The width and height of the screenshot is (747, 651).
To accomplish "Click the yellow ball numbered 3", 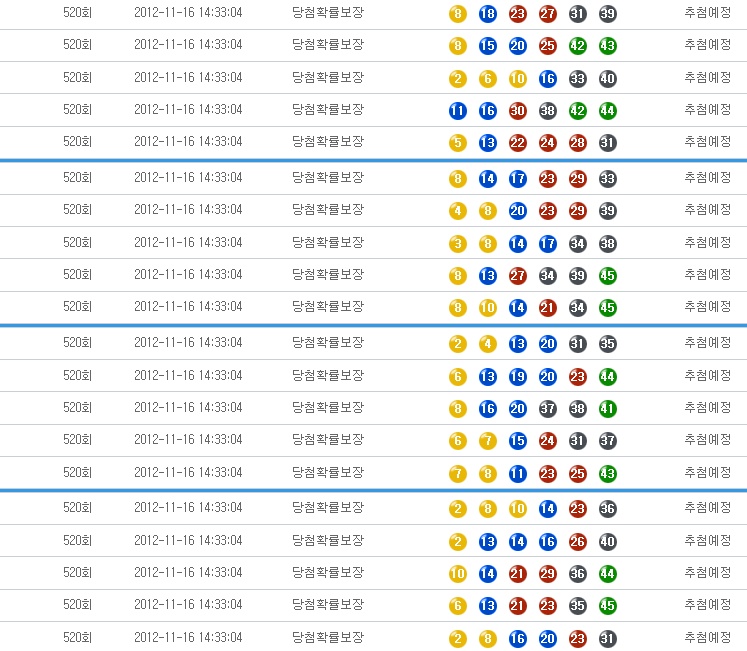I will [458, 244].
